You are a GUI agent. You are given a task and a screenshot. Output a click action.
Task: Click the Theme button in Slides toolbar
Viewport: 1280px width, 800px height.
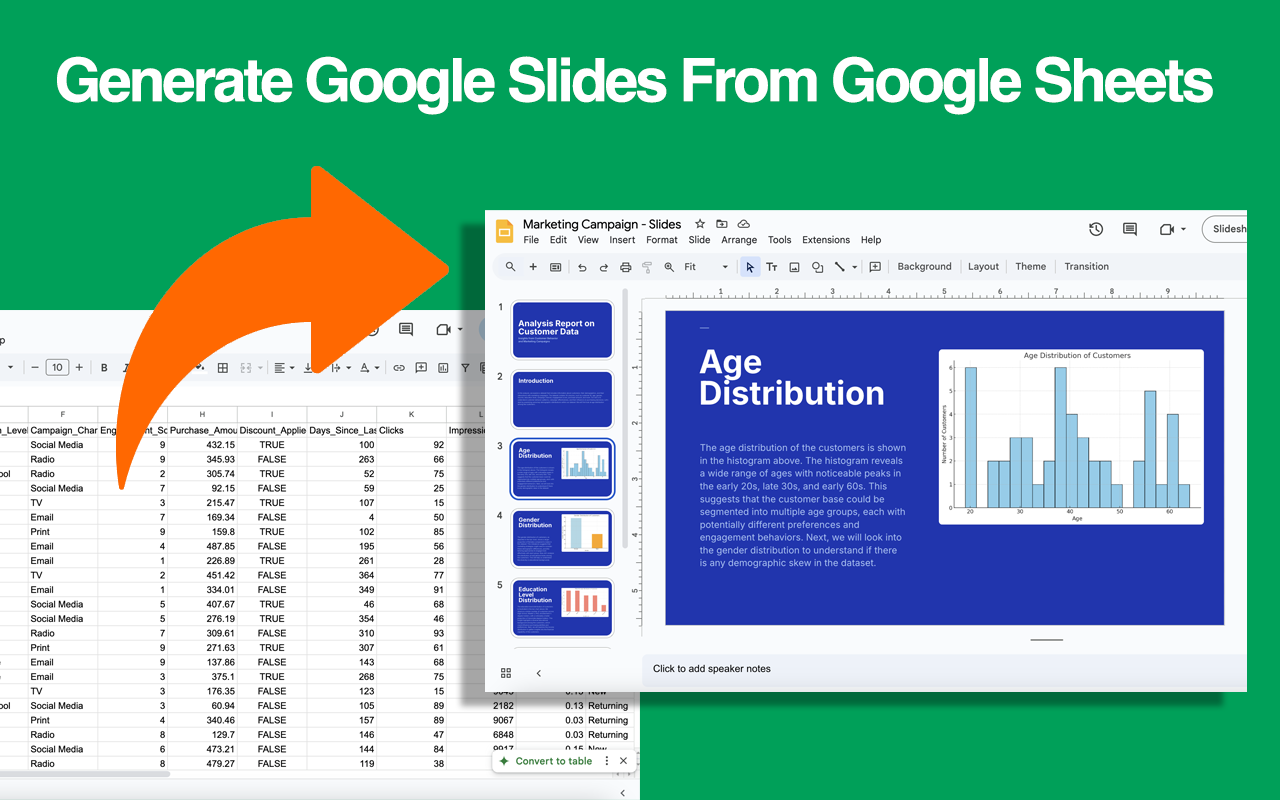[x=1030, y=267]
